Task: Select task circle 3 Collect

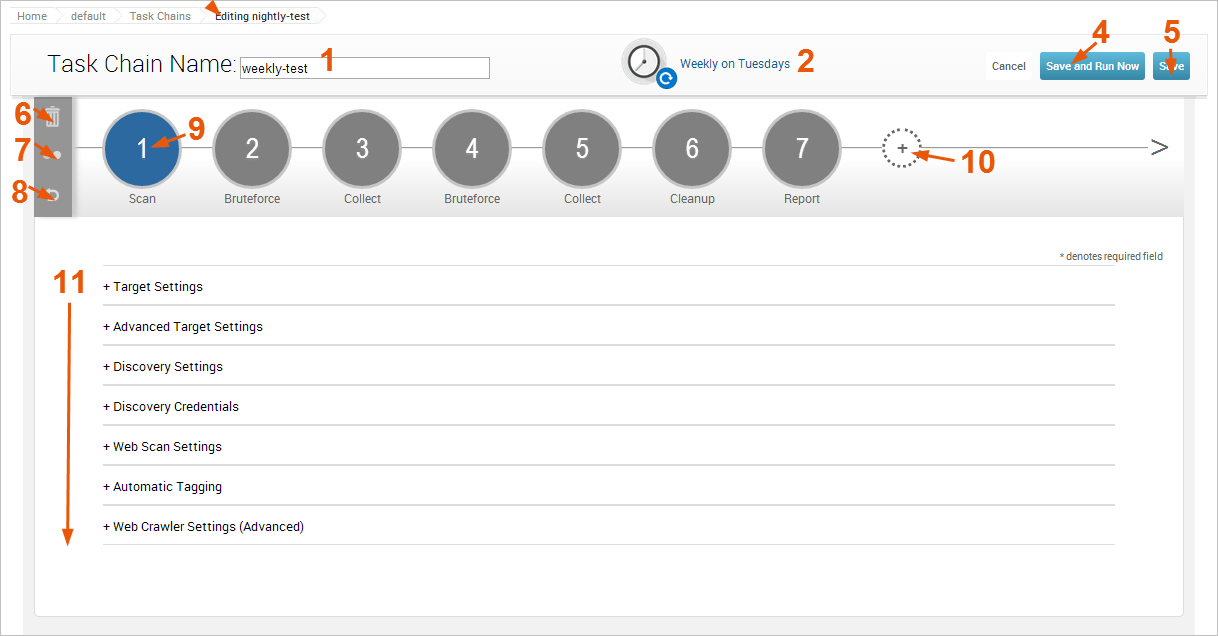Action: click(x=362, y=148)
